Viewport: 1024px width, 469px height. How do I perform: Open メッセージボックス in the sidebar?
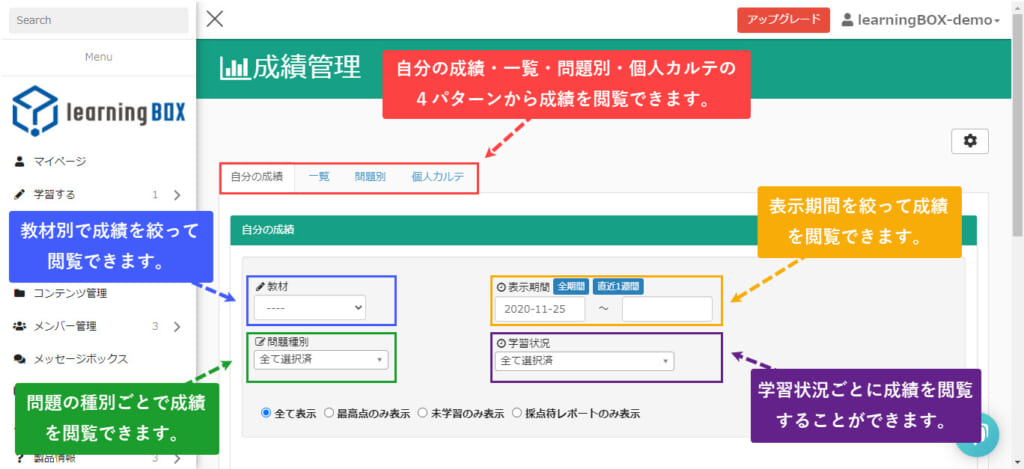pyautogui.click(x=80, y=358)
